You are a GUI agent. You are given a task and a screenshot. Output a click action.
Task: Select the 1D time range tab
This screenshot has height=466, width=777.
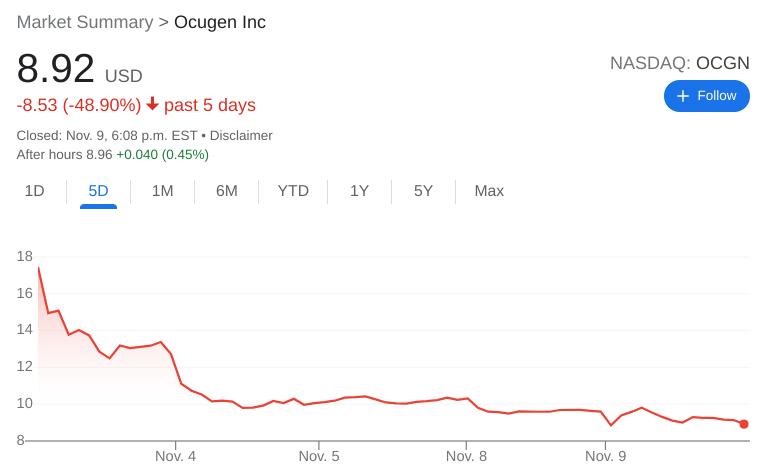point(35,191)
